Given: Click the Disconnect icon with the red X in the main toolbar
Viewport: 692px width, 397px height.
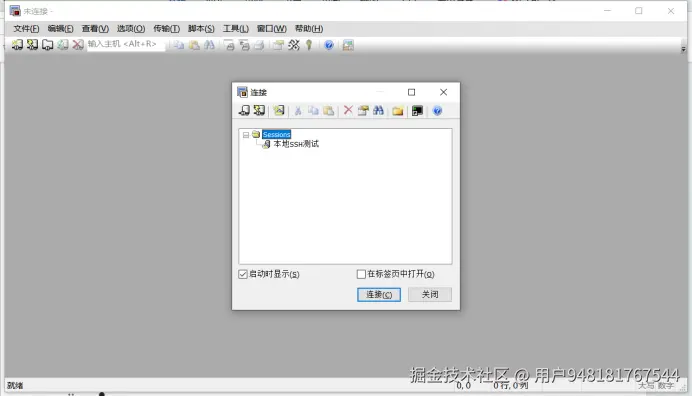Looking at the screenshot, I should [78, 45].
